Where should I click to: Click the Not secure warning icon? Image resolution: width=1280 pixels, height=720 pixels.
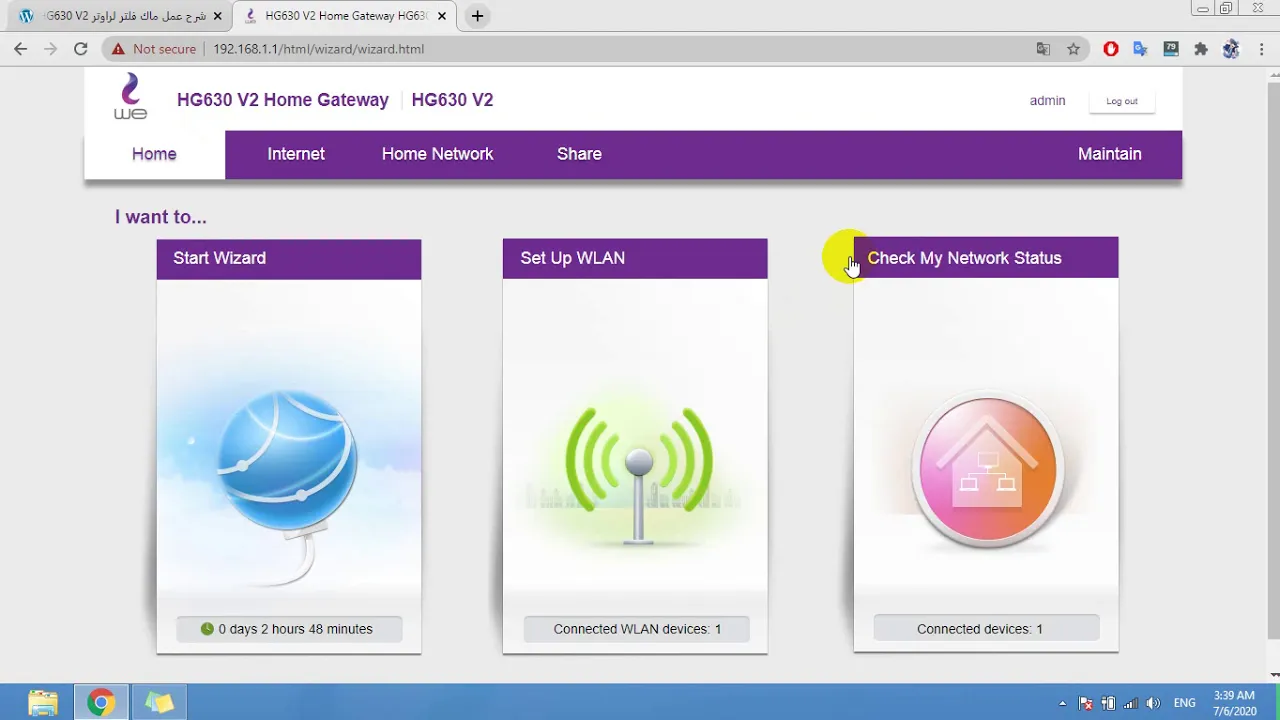point(118,49)
